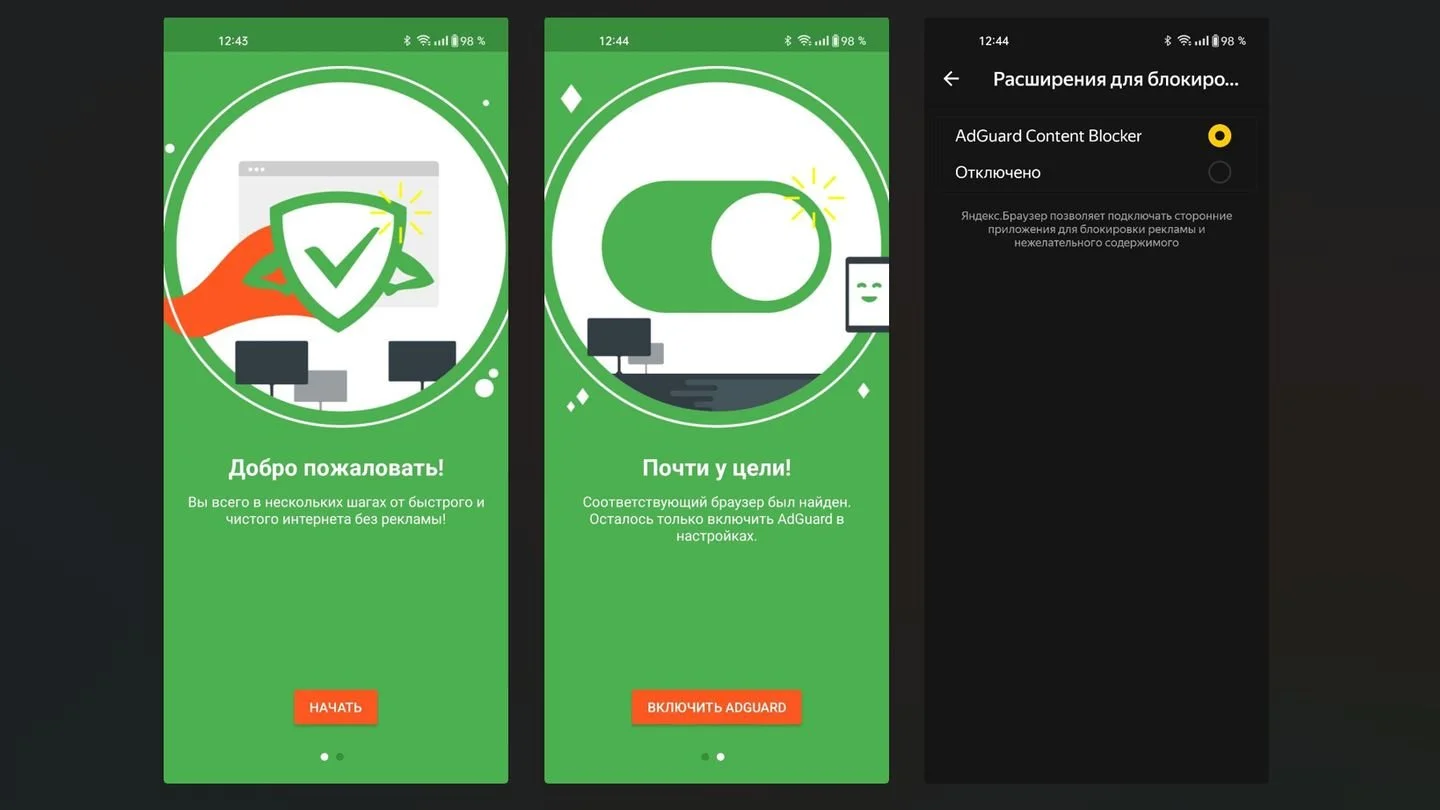Tap the signal bars in 12:43 status bar
This screenshot has height=810, width=1440.
441,41
